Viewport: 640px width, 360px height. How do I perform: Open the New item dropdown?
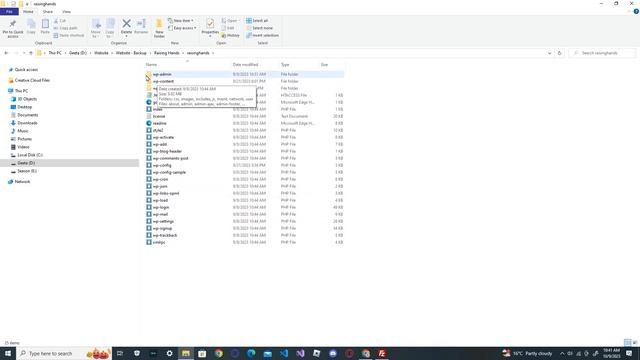pyautogui.click(x=181, y=21)
